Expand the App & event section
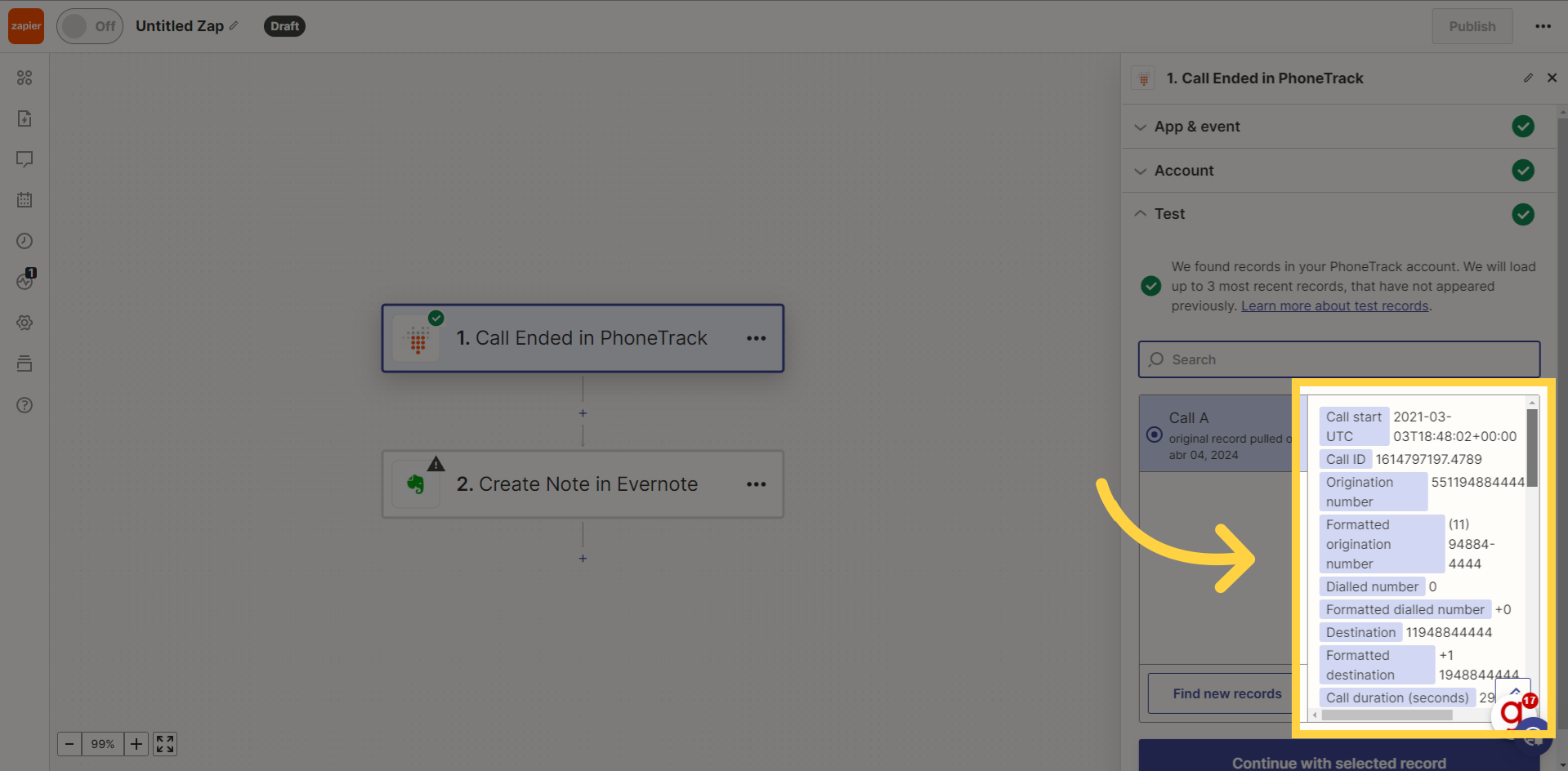This screenshot has width=1568, height=771. [x=1338, y=127]
